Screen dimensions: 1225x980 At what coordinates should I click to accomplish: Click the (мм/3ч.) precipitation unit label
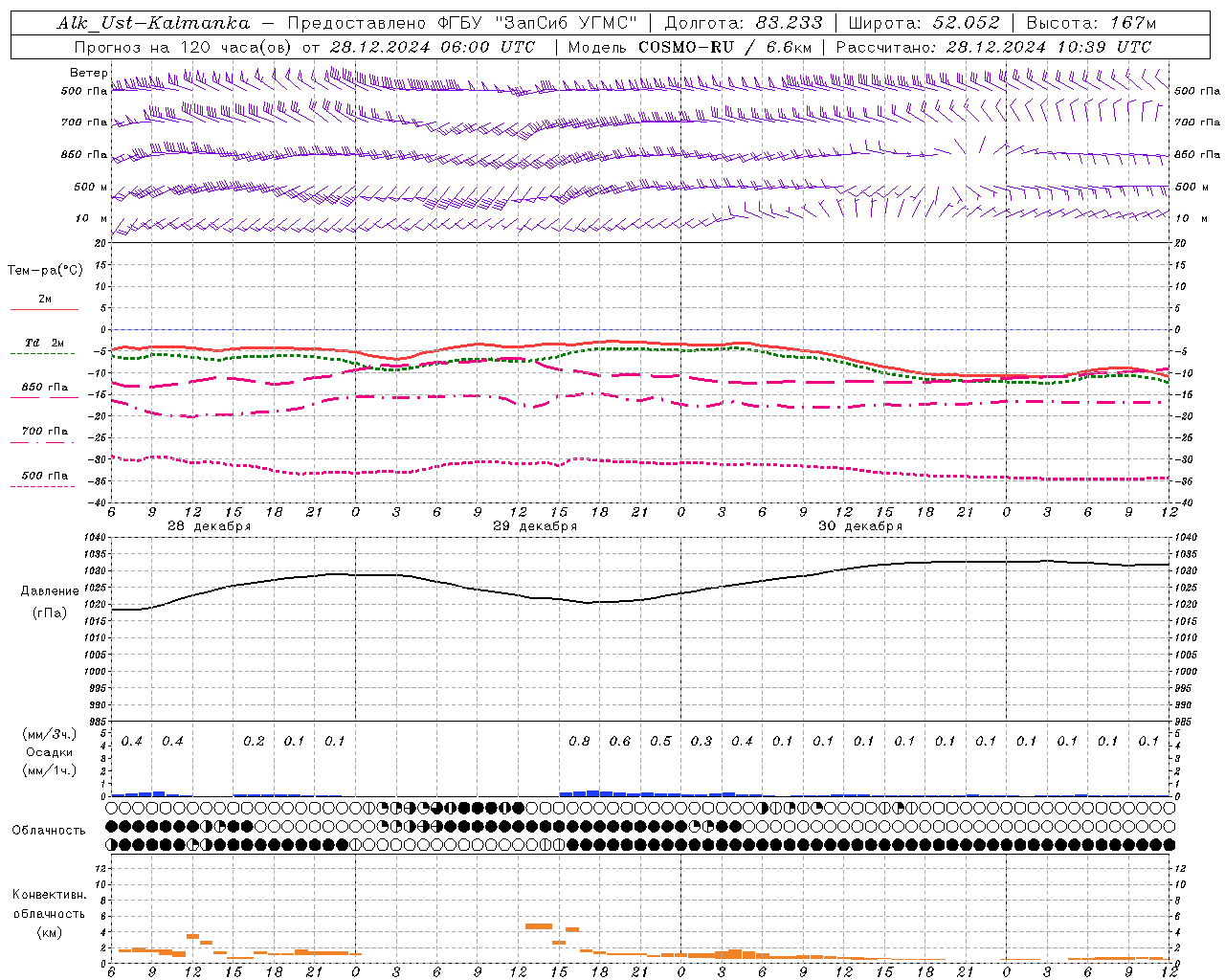point(49,734)
